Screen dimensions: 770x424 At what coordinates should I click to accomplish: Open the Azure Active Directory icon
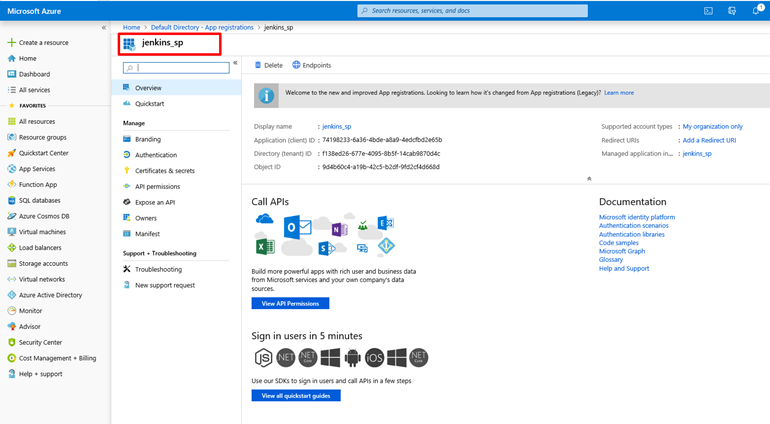click(x=12, y=295)
